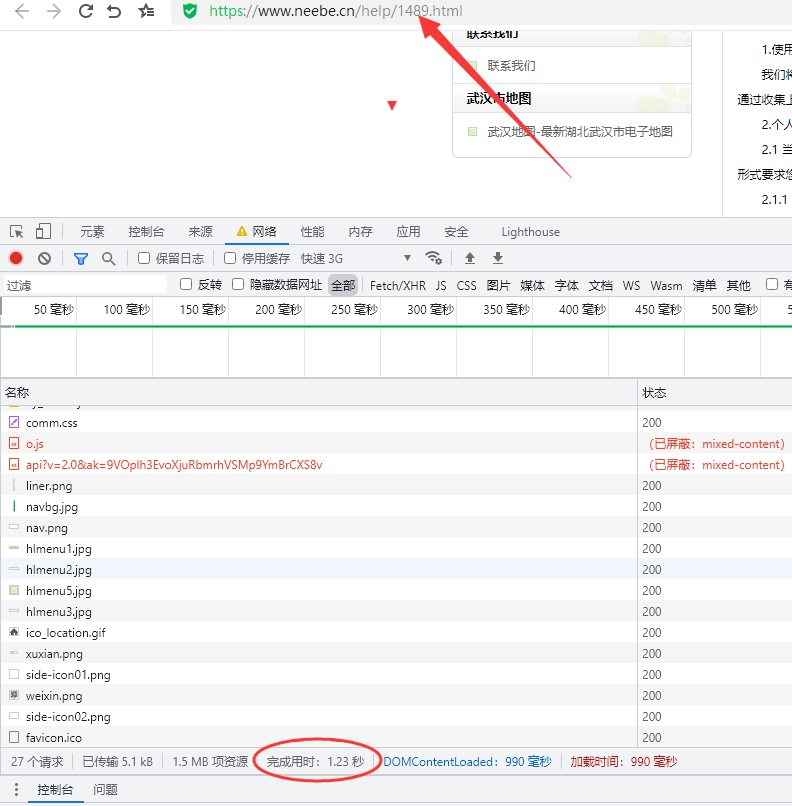
Task: Check the 停用缓存 option
Action: point(230,258)
